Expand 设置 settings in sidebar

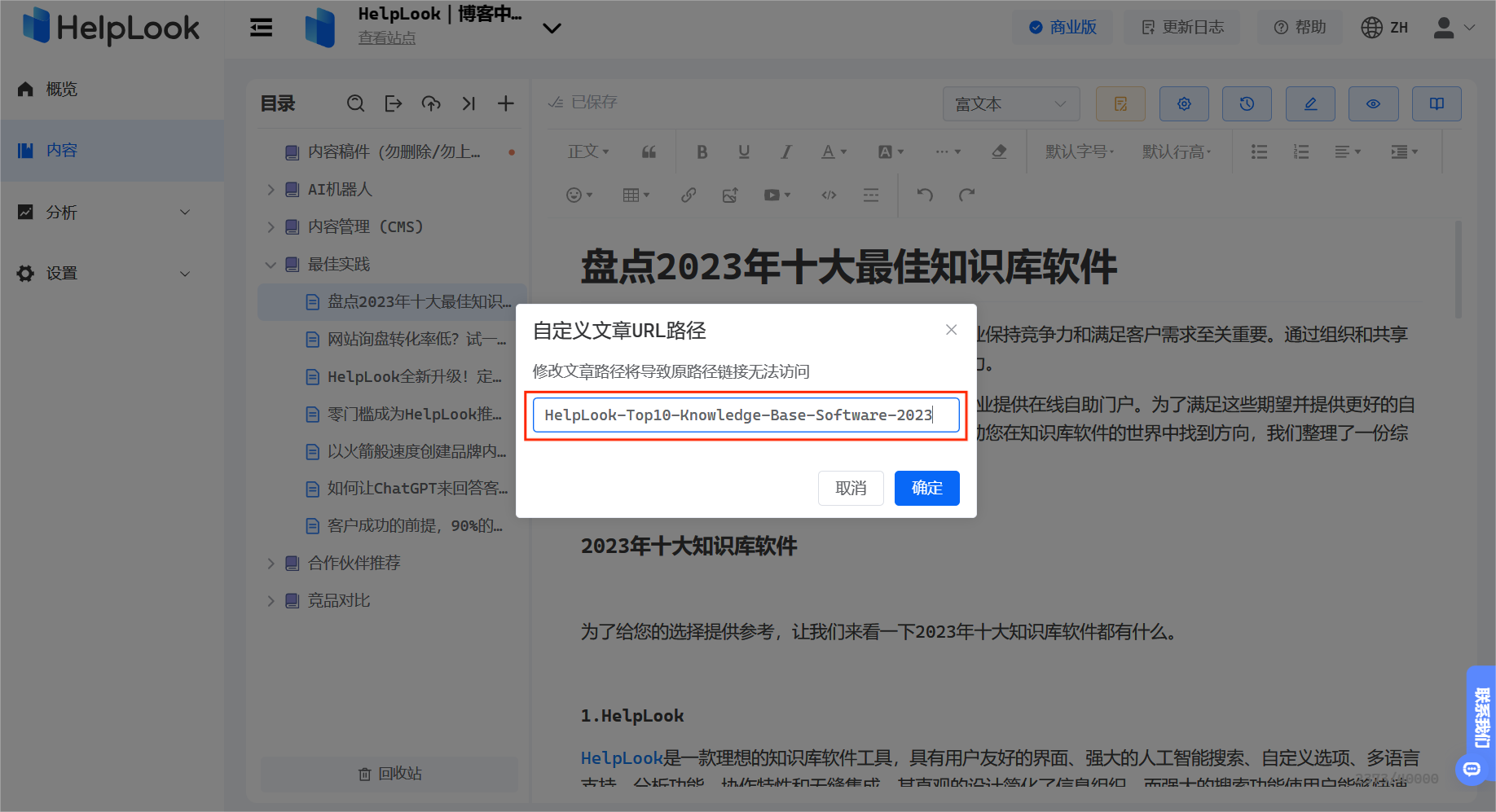[x=112, y=273]
